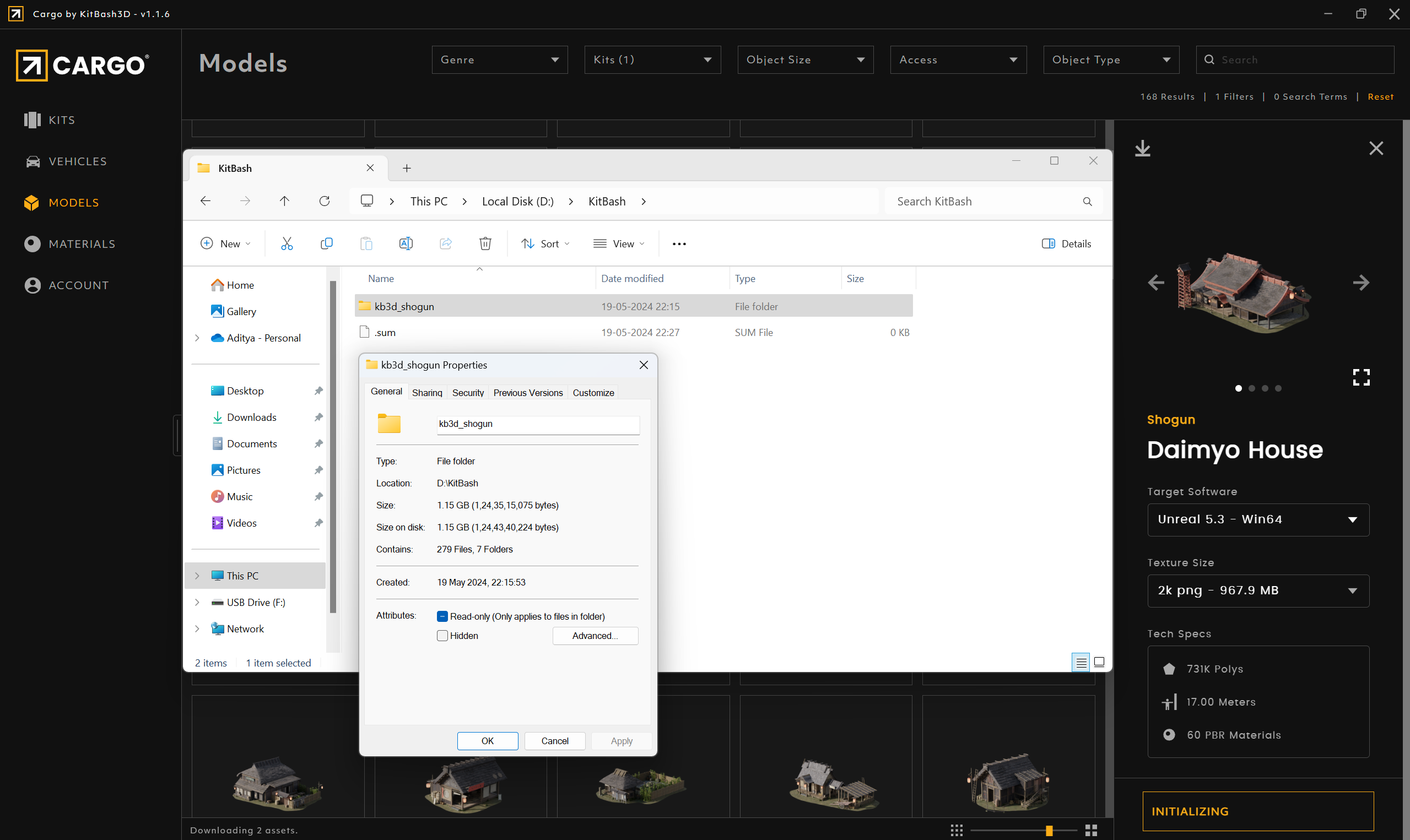Toggle Hidden attribute checkbox
Viewport: 1410px width, 840px height.
coord(442,636)
